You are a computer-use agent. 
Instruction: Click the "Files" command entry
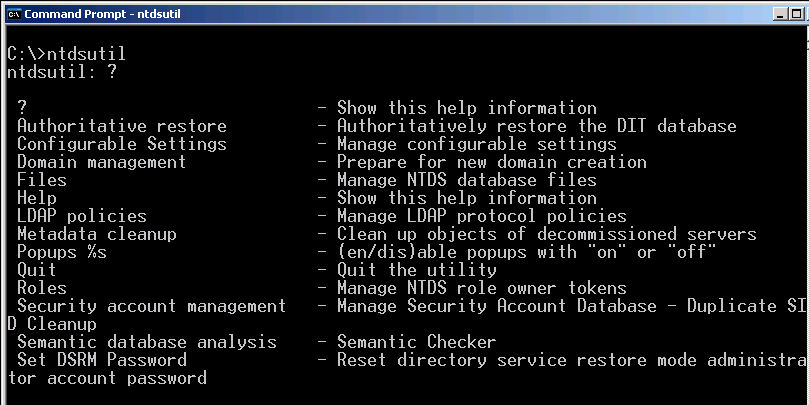click(x=41, y=180)
